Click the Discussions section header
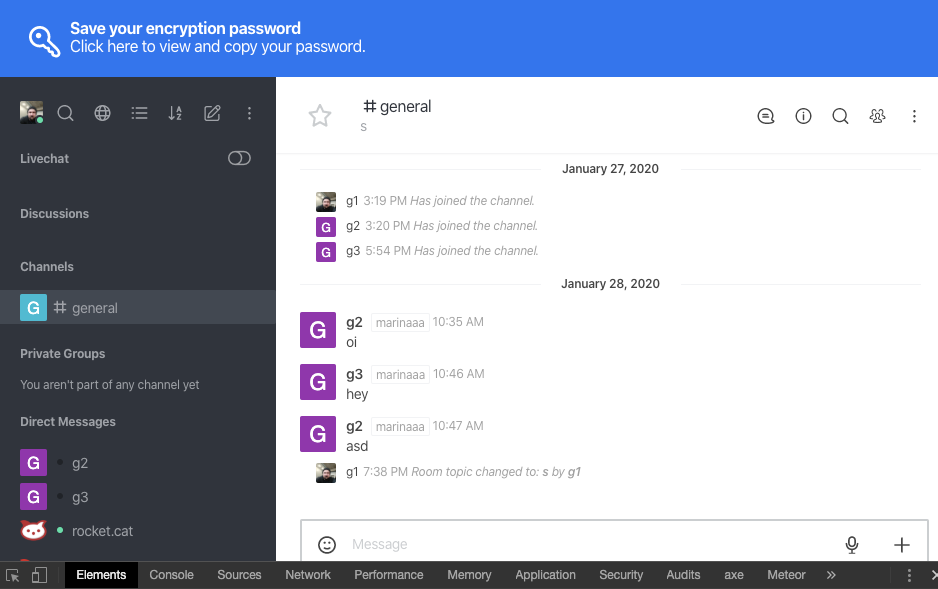This screenshot has height=589, width=938. click(x=54, y=213)
